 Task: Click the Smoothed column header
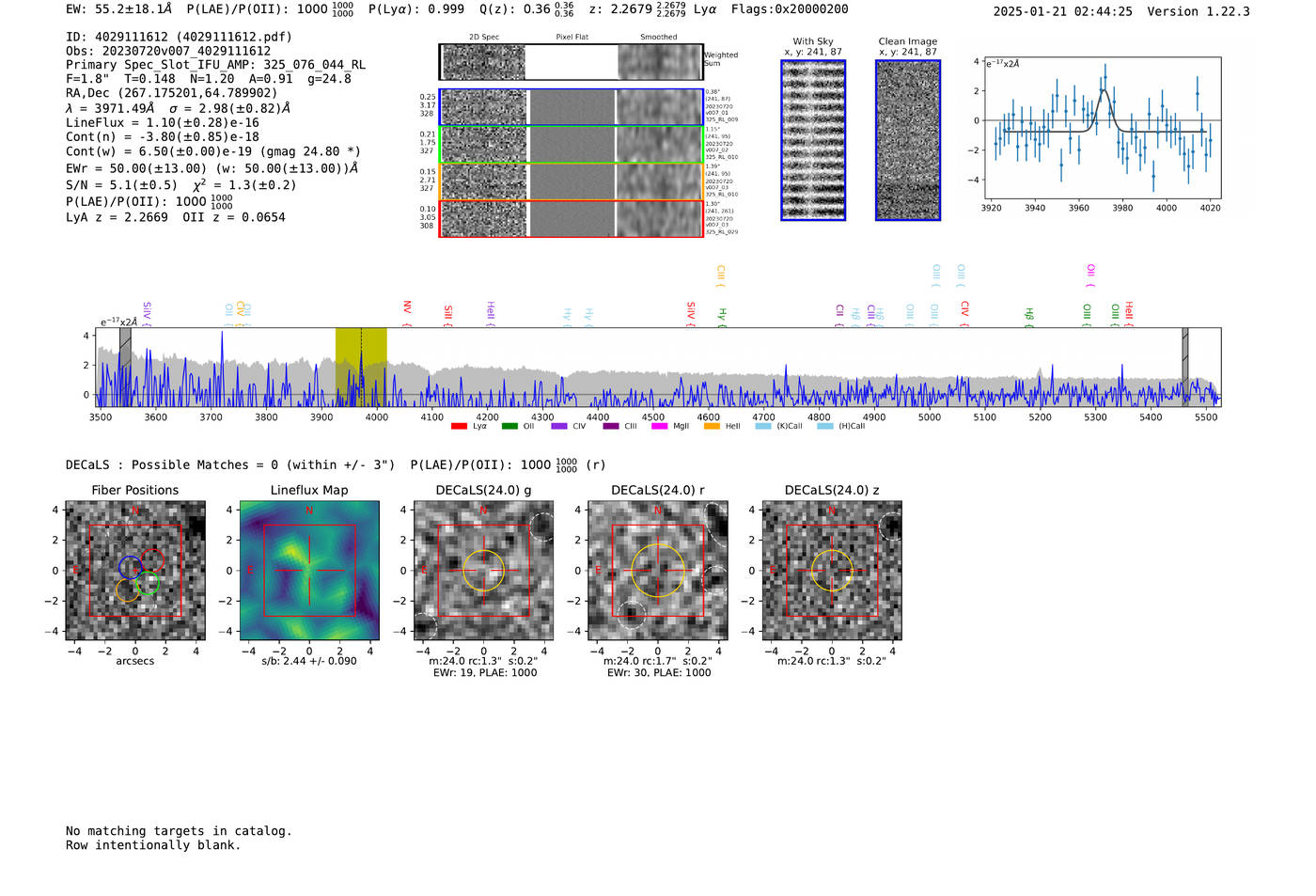659,37
